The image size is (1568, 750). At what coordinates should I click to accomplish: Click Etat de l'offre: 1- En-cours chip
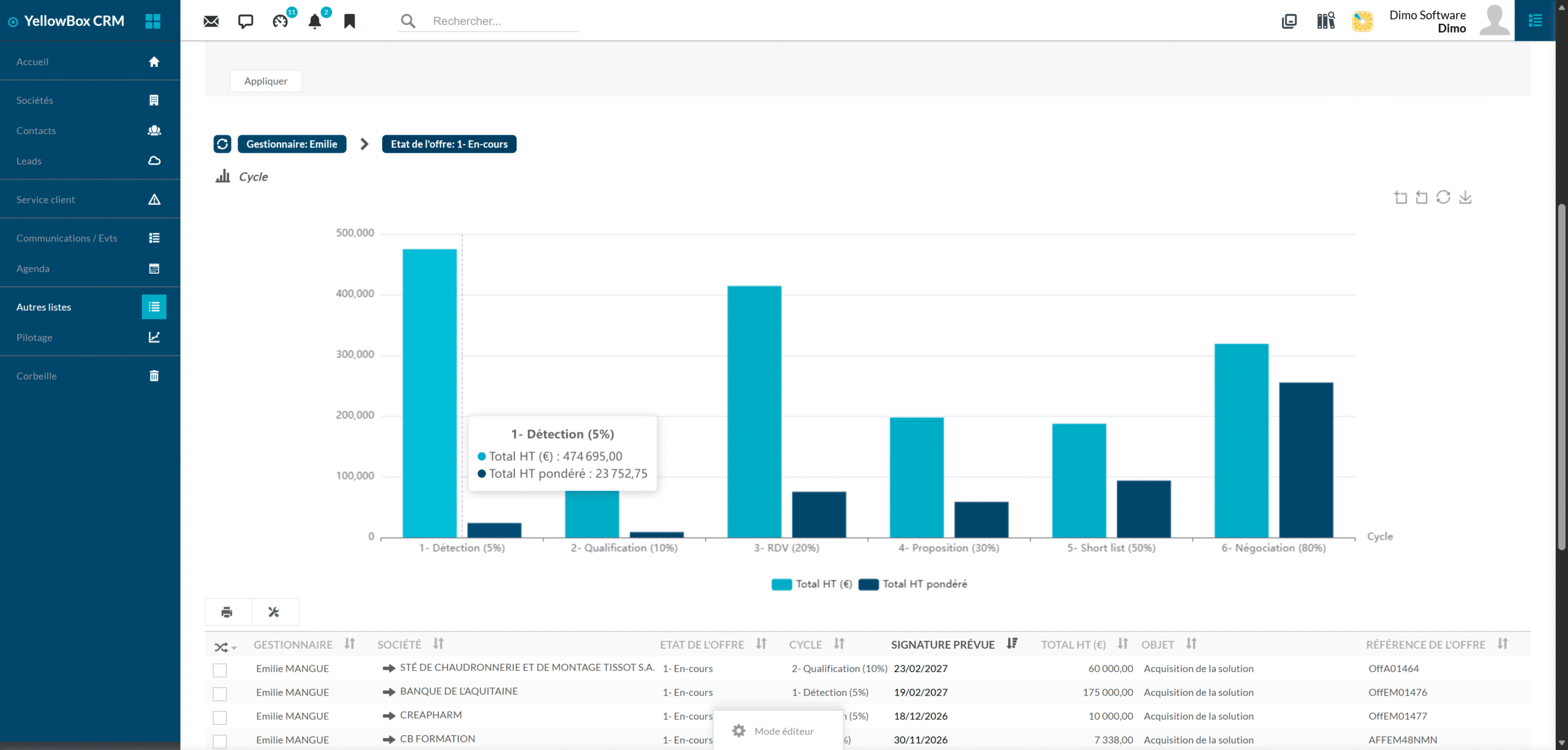449,144
